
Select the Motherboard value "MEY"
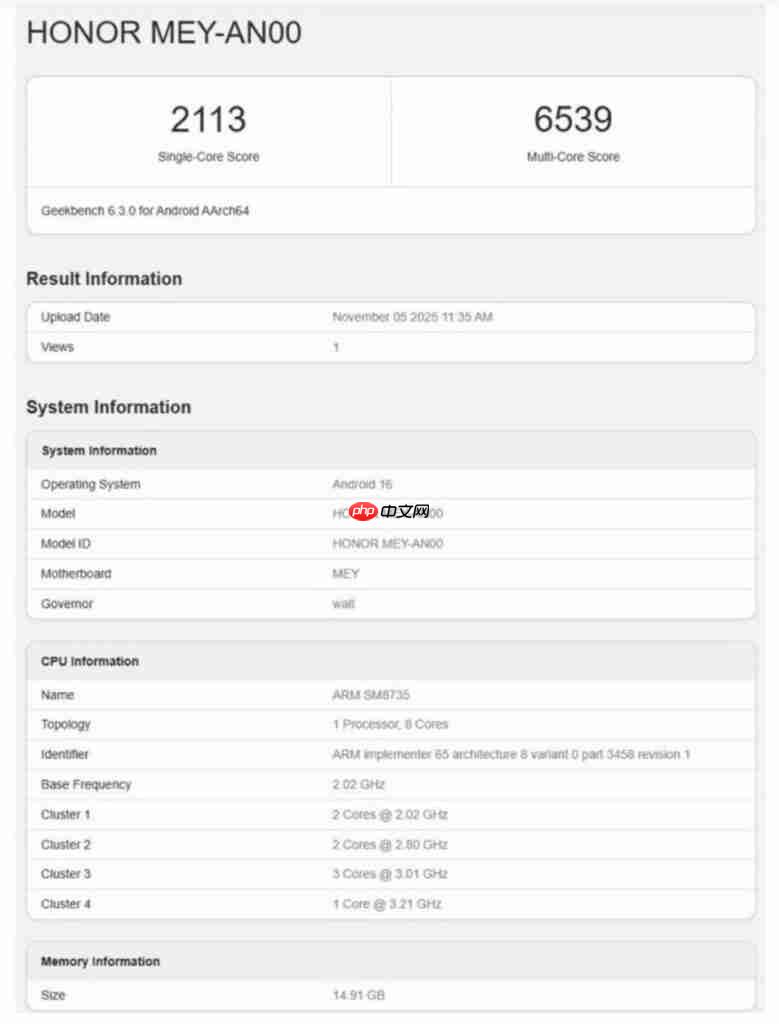coord(345,574)
